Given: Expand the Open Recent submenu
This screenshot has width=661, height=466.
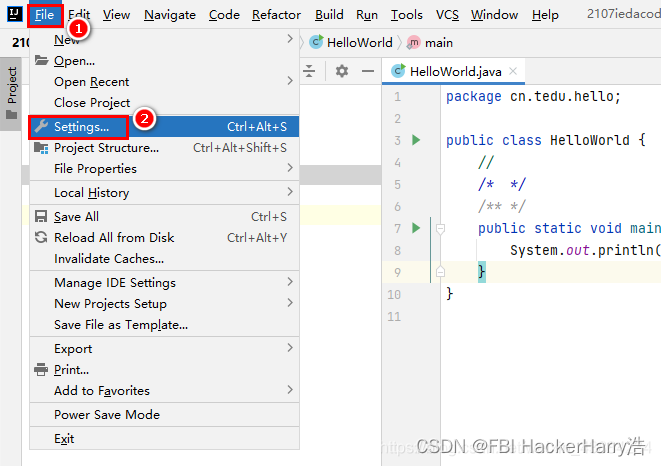Looking at the screenshot, I should (x=290, y=80).
